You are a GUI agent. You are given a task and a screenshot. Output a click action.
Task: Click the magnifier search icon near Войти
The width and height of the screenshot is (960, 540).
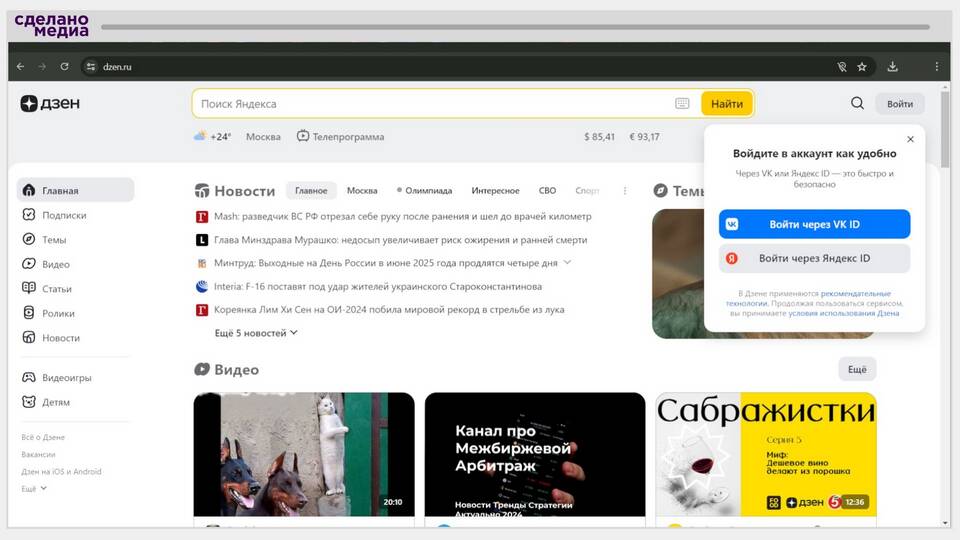click(x=857, y=103)
